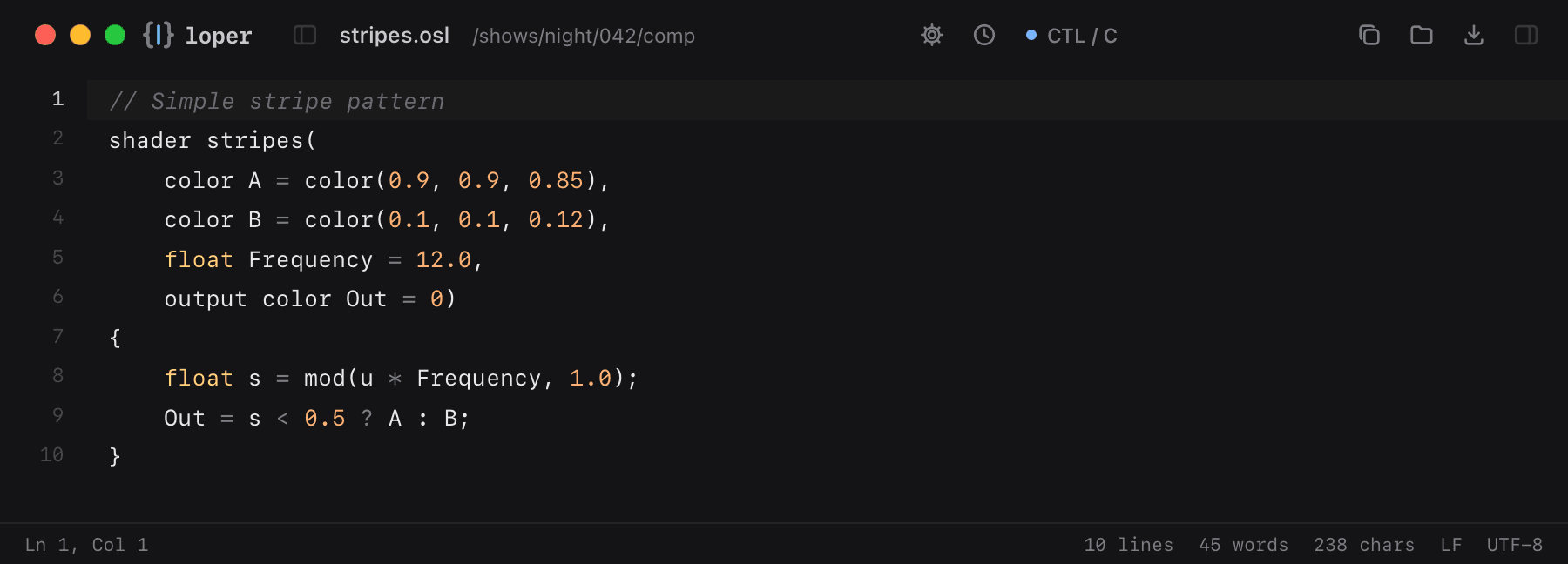Toggle the right sidebar panel icon
The image size is (1568, 564).
(1526, 35)
